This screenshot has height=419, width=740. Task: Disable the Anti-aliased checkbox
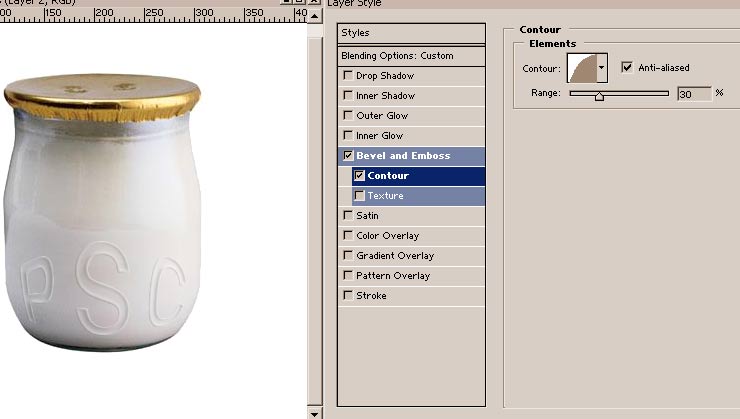pos(627,67)
